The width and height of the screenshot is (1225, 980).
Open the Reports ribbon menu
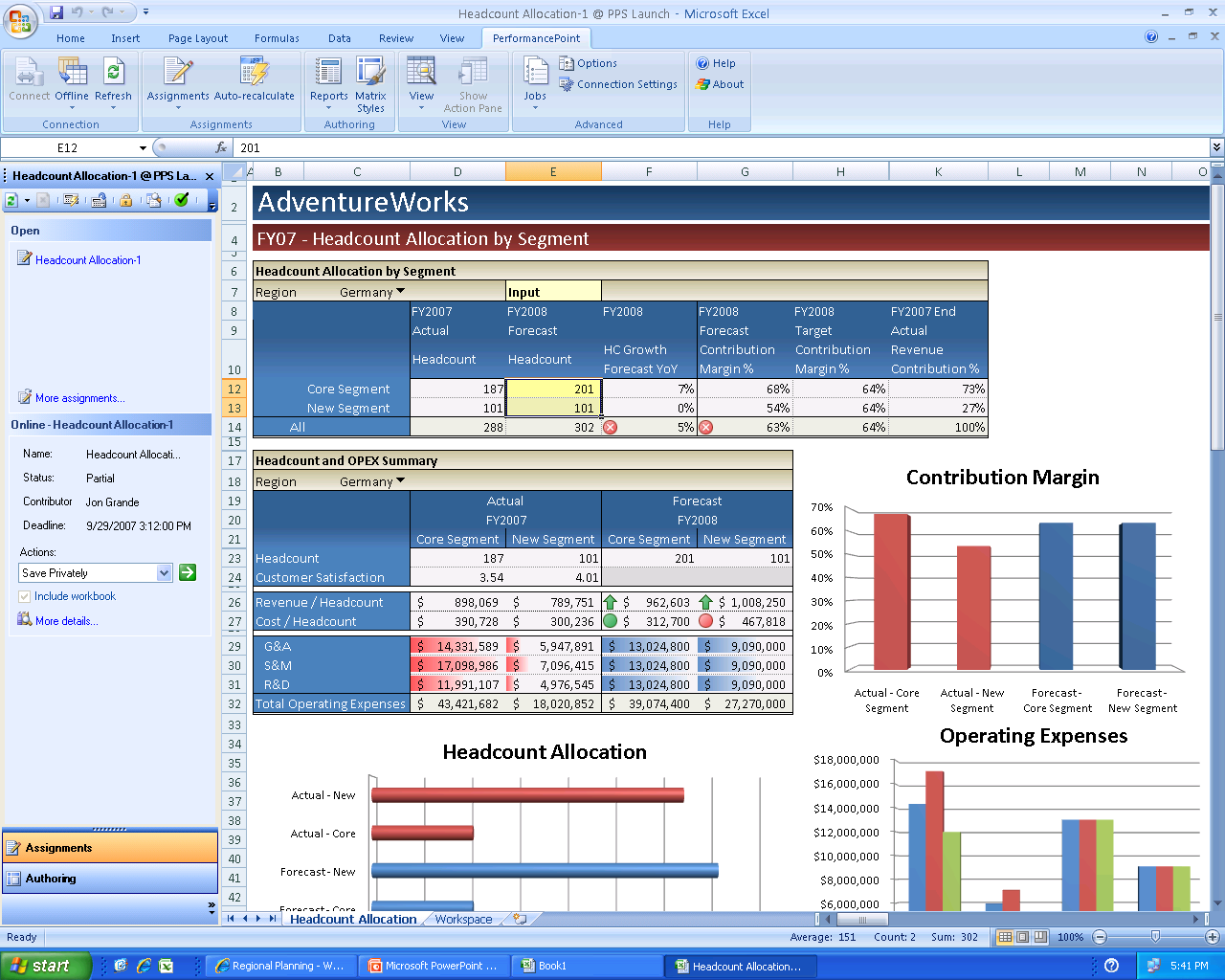[329, 83]
